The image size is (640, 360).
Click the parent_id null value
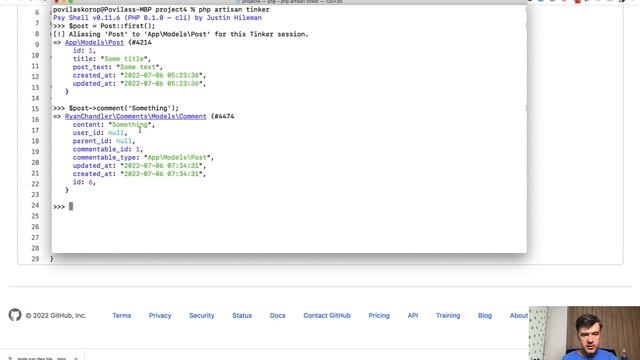click(124, 141)
